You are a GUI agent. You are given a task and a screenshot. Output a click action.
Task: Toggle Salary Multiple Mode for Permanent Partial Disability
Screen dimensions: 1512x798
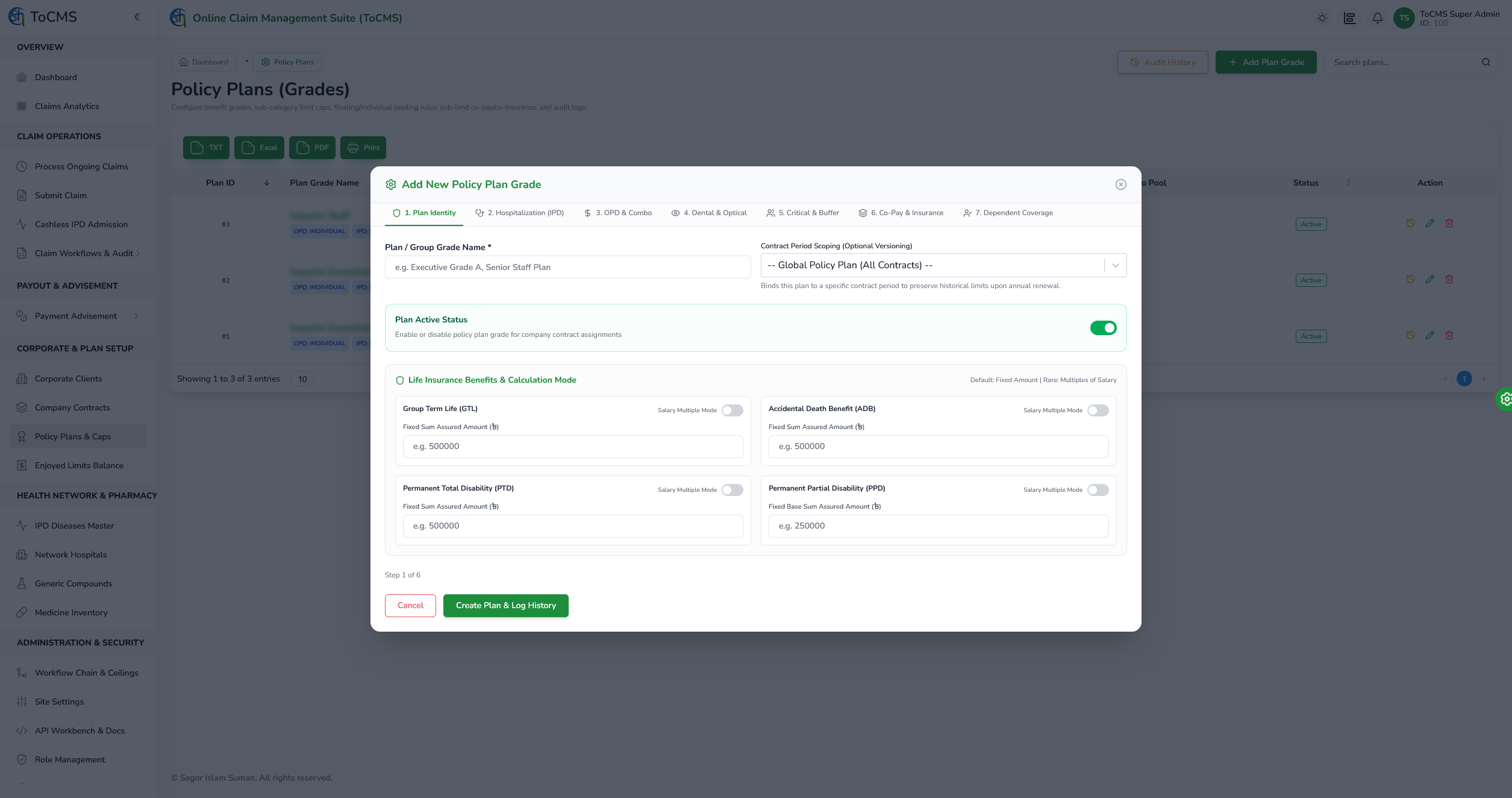tap(1098, 490)
